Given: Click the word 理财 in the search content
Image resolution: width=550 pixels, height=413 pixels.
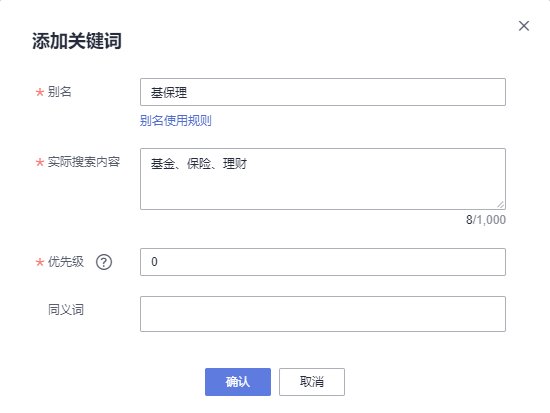Looking at the screenshot, I should tap(235, 164).
